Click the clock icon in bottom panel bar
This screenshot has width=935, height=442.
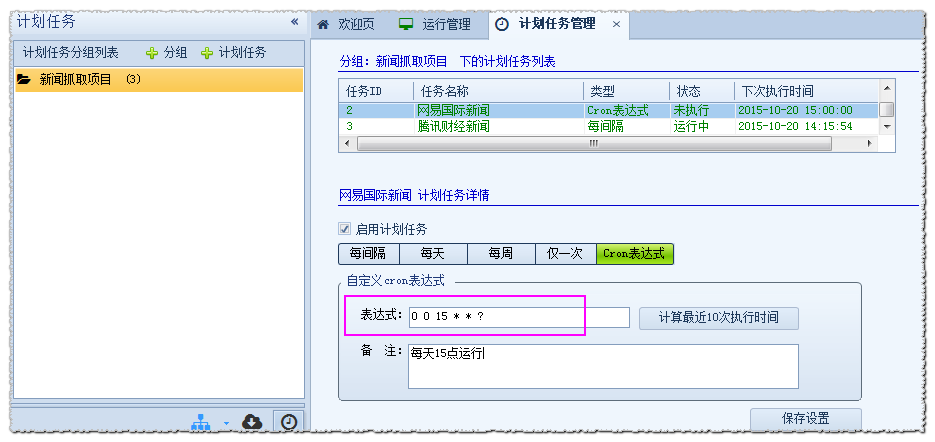288,422
